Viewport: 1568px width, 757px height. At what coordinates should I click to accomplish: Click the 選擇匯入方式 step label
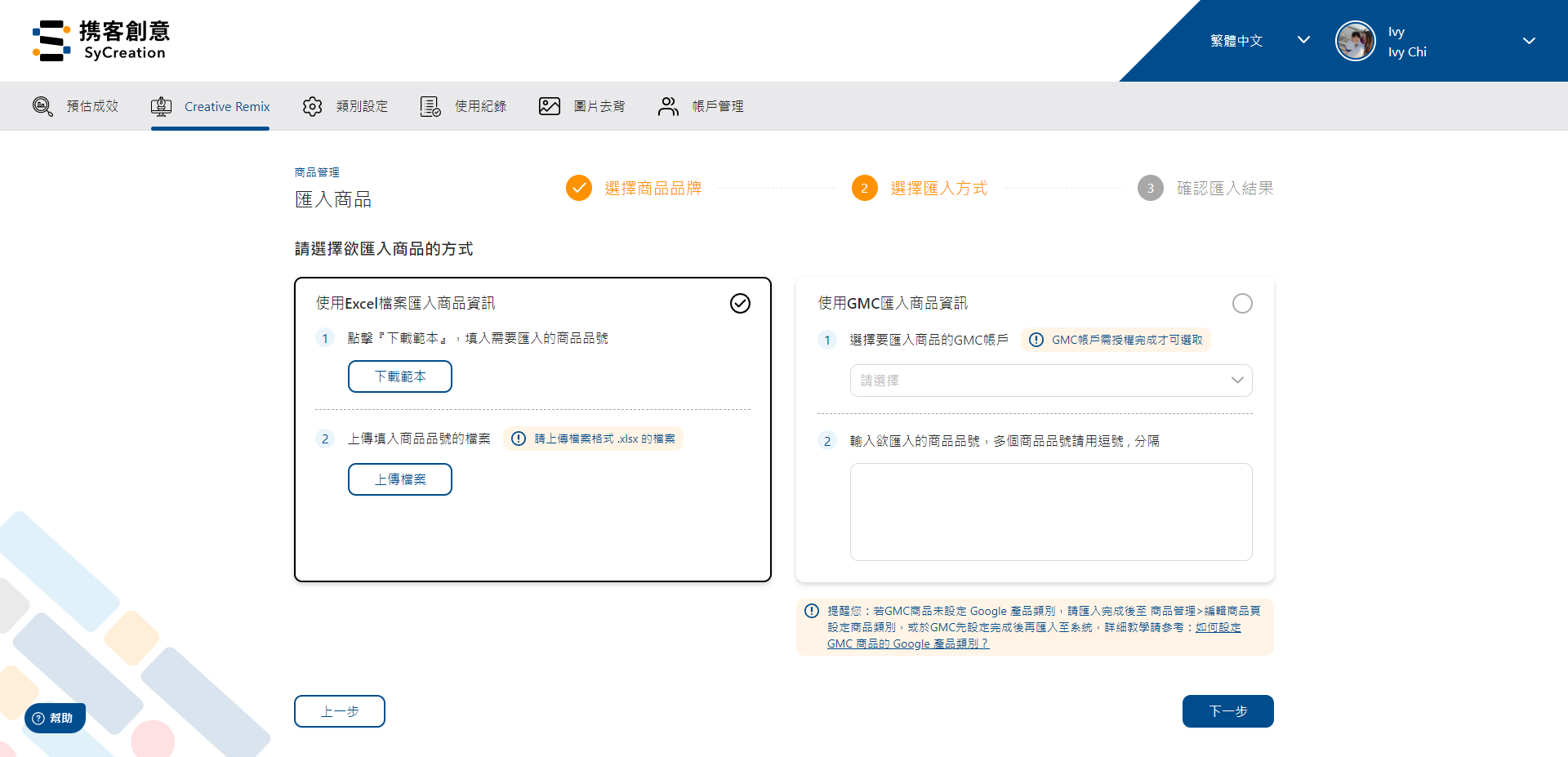click(939, 189)
